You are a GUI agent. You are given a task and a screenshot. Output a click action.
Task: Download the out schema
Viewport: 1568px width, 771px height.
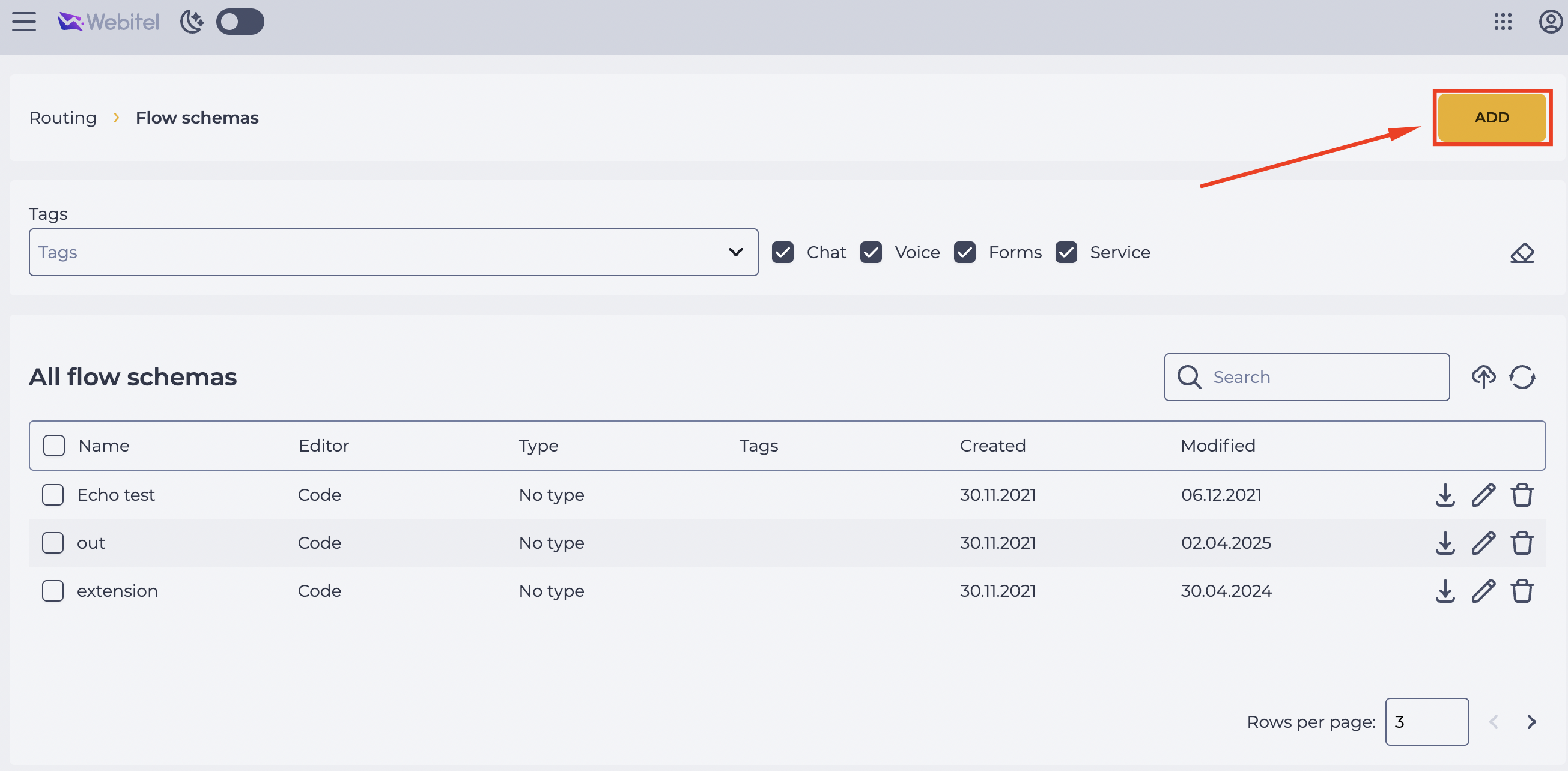1445,543
